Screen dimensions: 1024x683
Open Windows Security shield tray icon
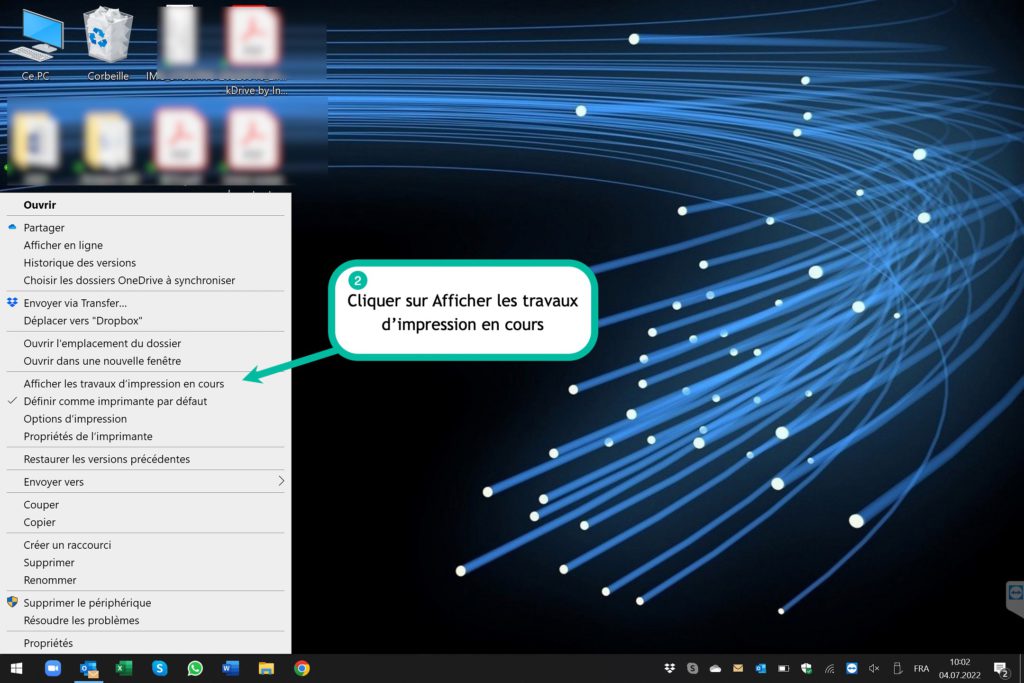[x=806, y=669]
